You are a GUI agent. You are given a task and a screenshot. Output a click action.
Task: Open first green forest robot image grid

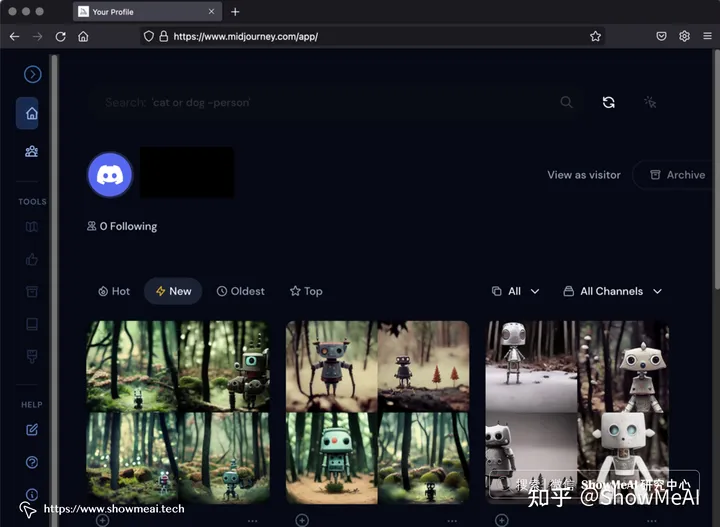178,412
